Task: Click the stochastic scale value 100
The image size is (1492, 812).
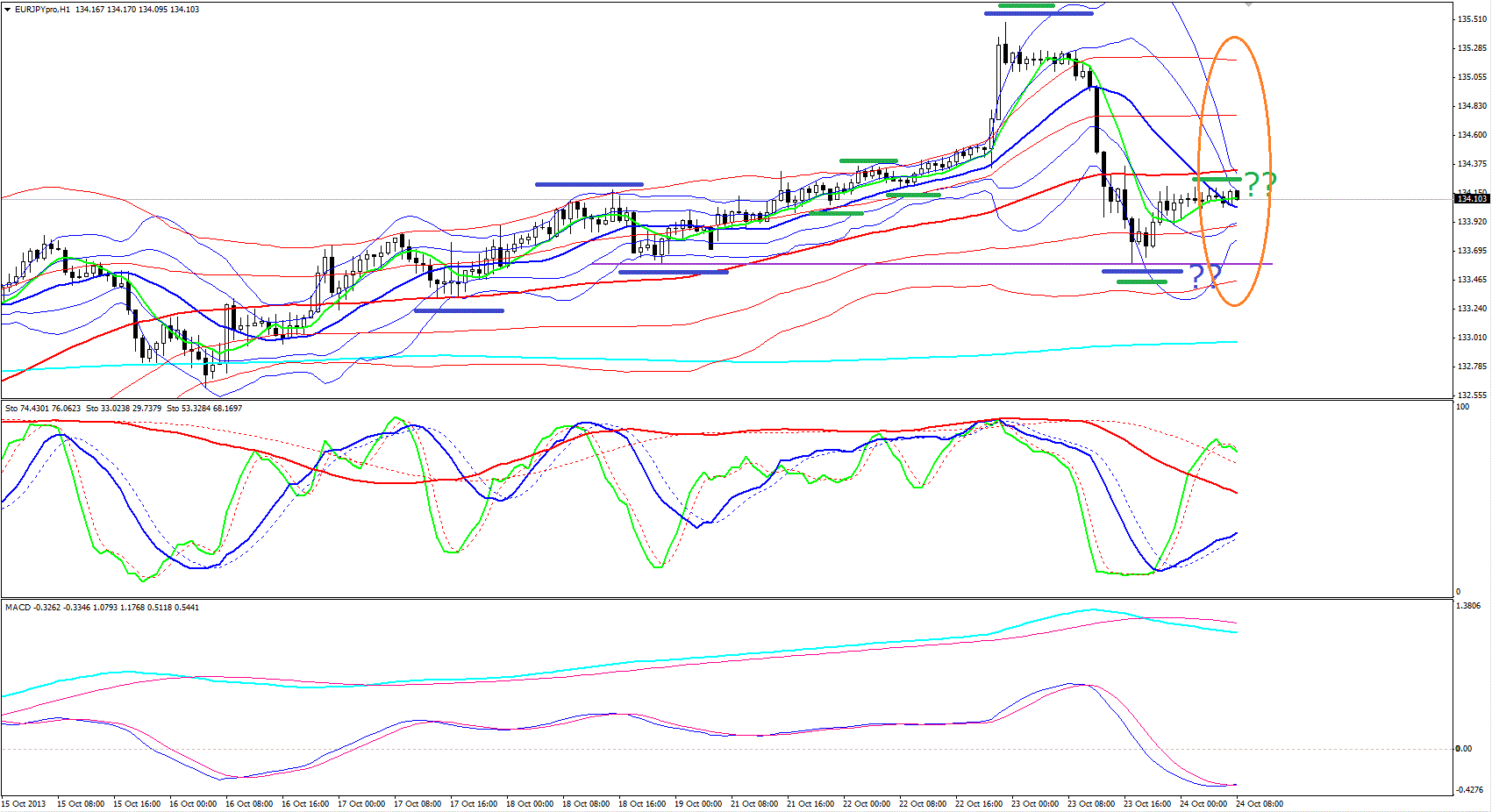Action: 1462,407
